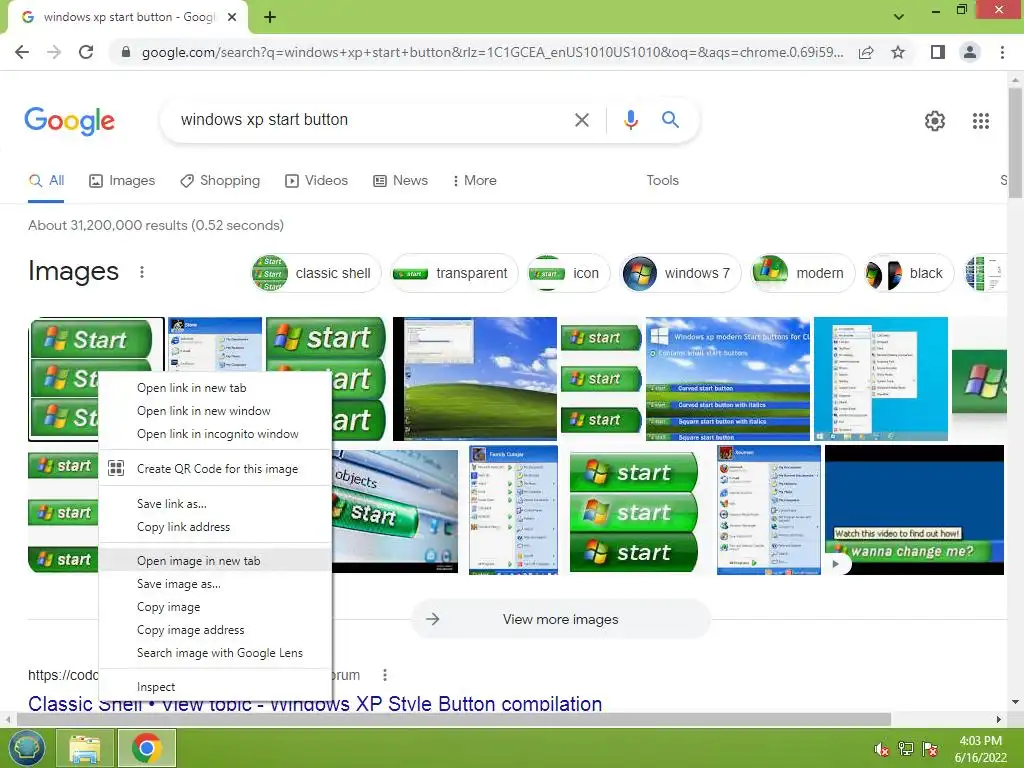Close the Google search tab
1024x768 pixels.
tap(232, 17)
